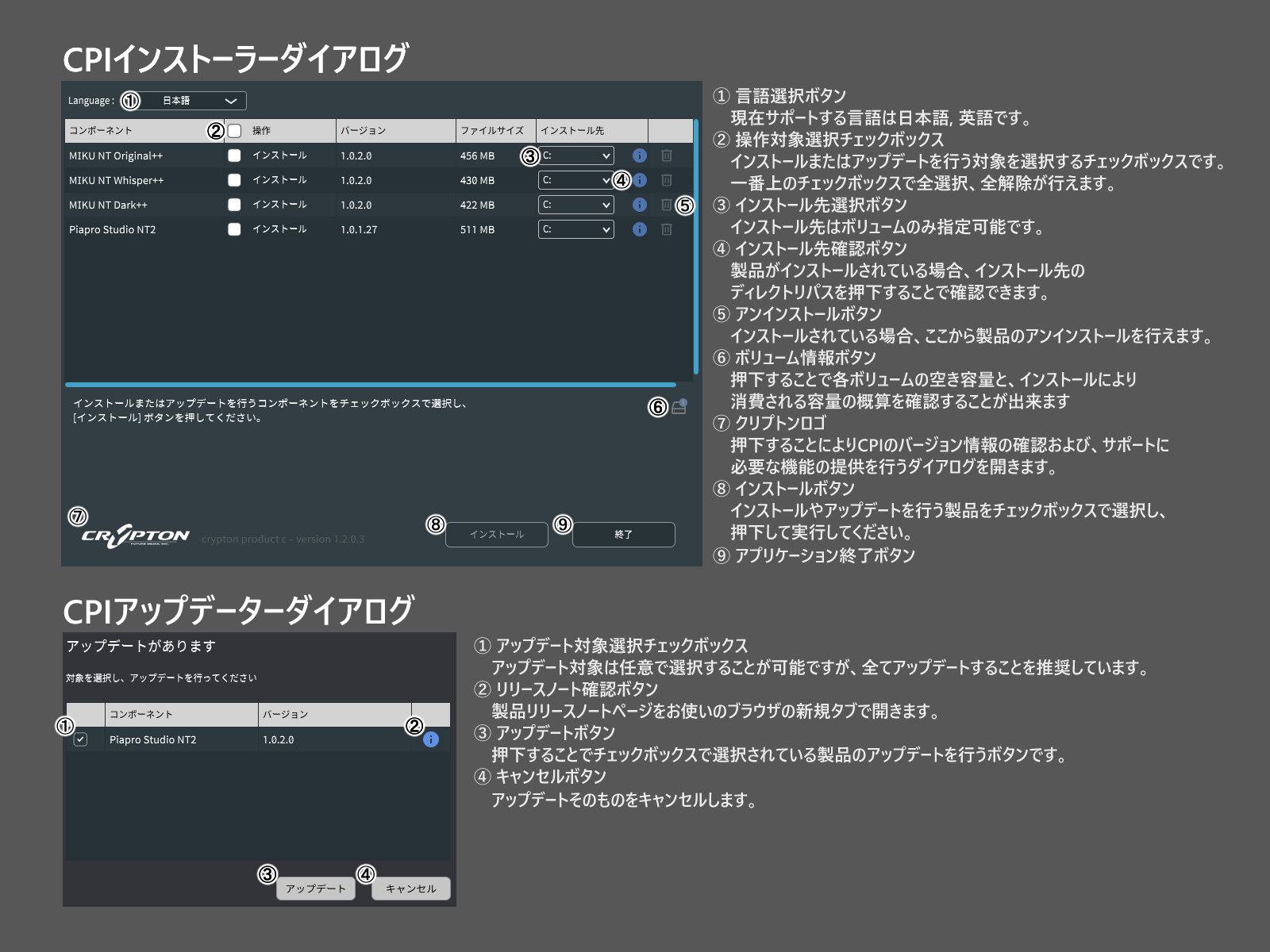Toggle the select-all checkbox in header
1270x952 pixels.
coord(235,131)
